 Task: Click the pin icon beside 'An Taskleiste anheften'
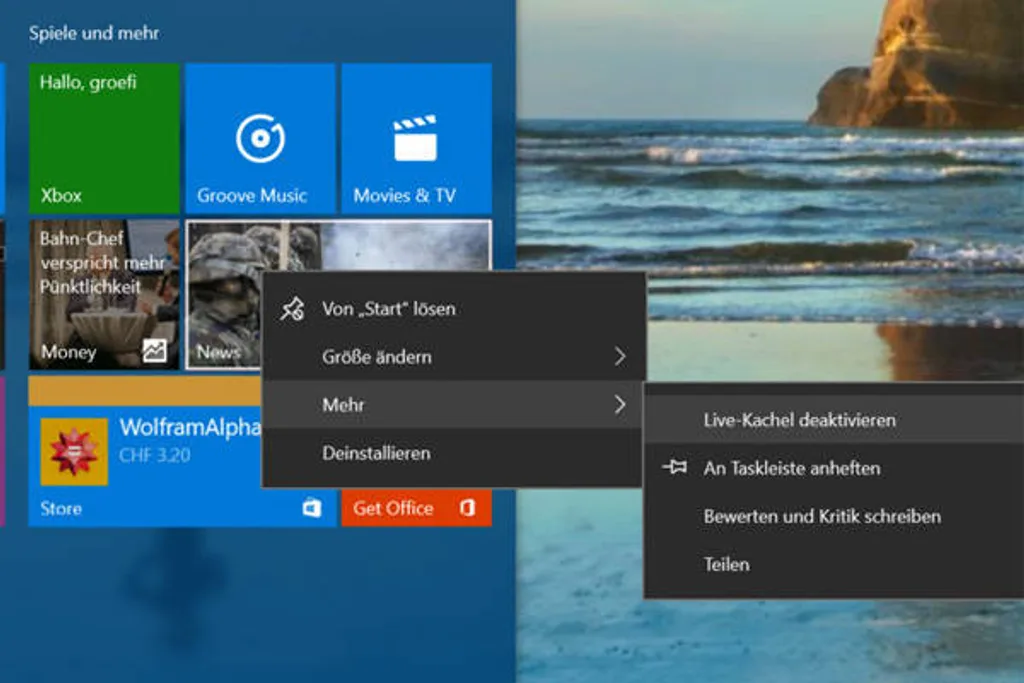click(x=675, y=467)
